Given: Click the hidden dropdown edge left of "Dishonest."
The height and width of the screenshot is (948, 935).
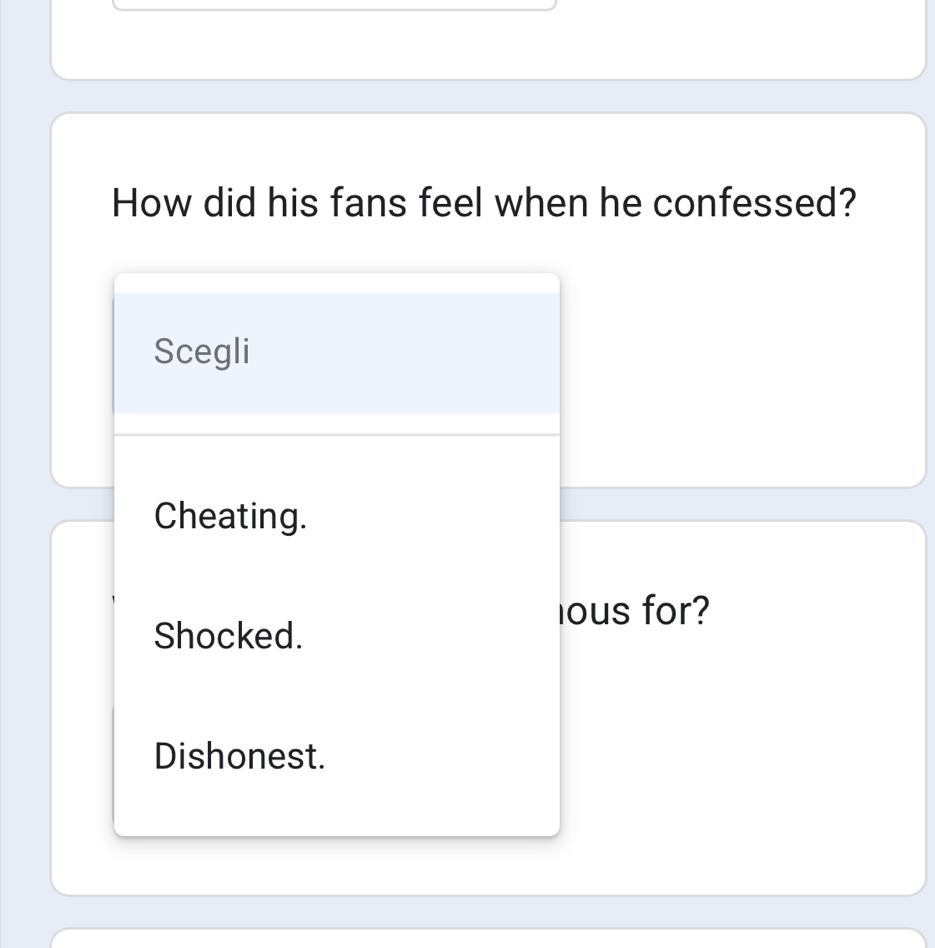Looking at the screenshot, I should [x=113, y=757].
